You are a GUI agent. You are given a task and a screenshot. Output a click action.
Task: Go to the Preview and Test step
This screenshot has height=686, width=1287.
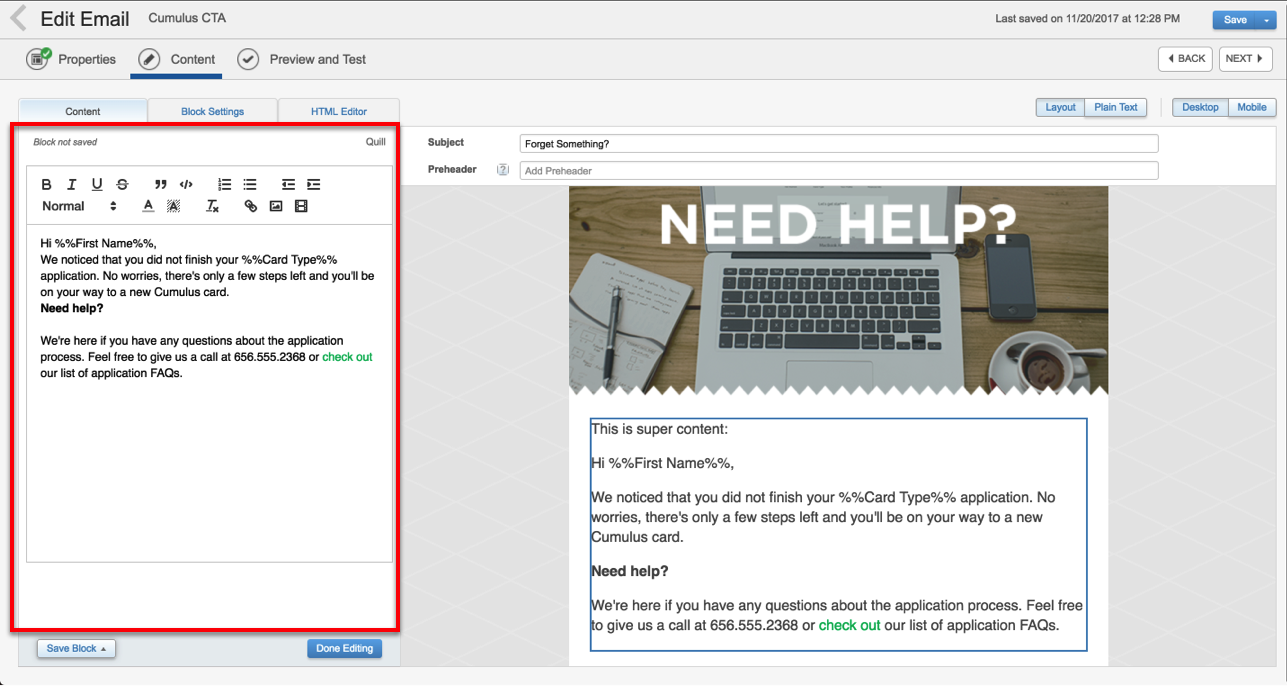(x=302, y=59)
